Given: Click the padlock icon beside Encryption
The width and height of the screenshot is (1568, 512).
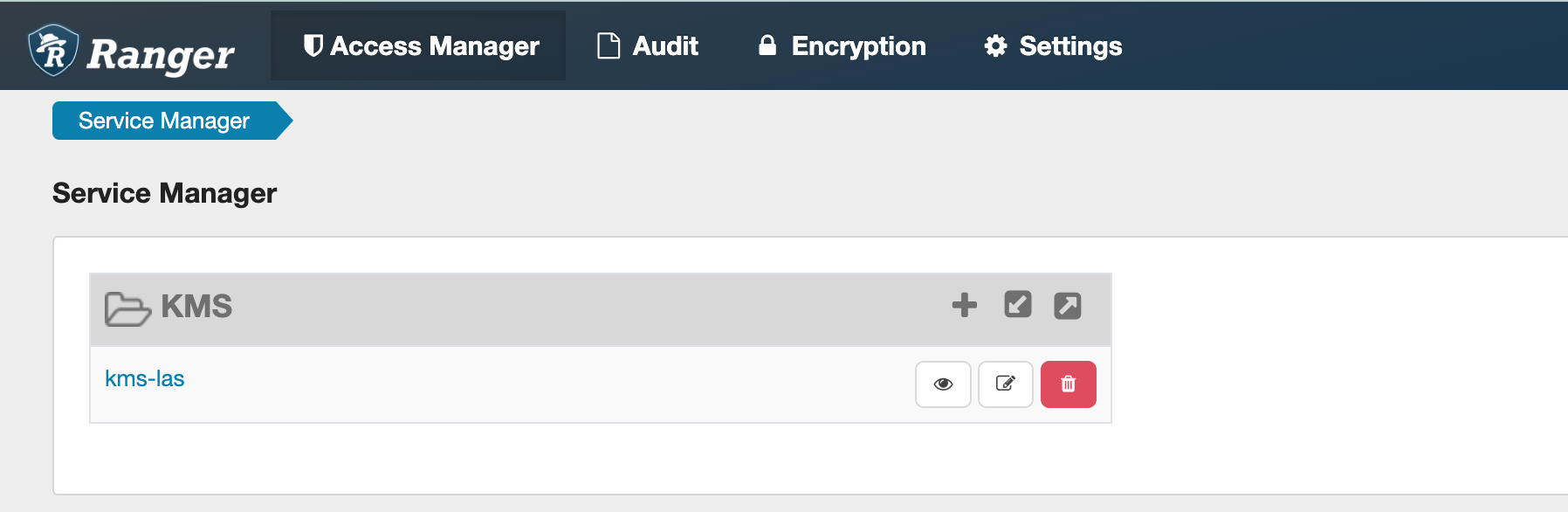Looking at the screenshot, I should [x=767, y=45].
